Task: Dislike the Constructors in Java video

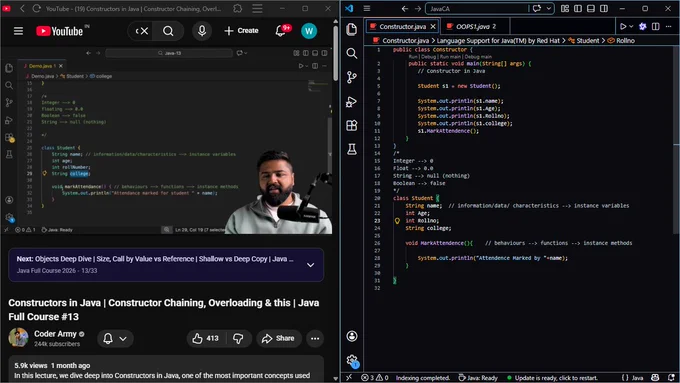Action: pyautogui.click(x=238, y=338)
